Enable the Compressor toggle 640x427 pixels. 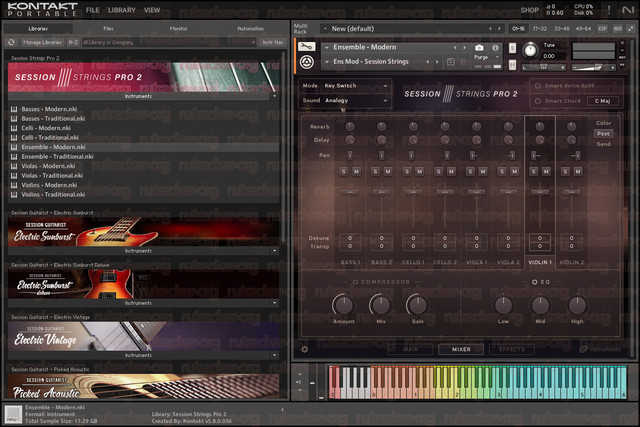[x=355, y=282]
